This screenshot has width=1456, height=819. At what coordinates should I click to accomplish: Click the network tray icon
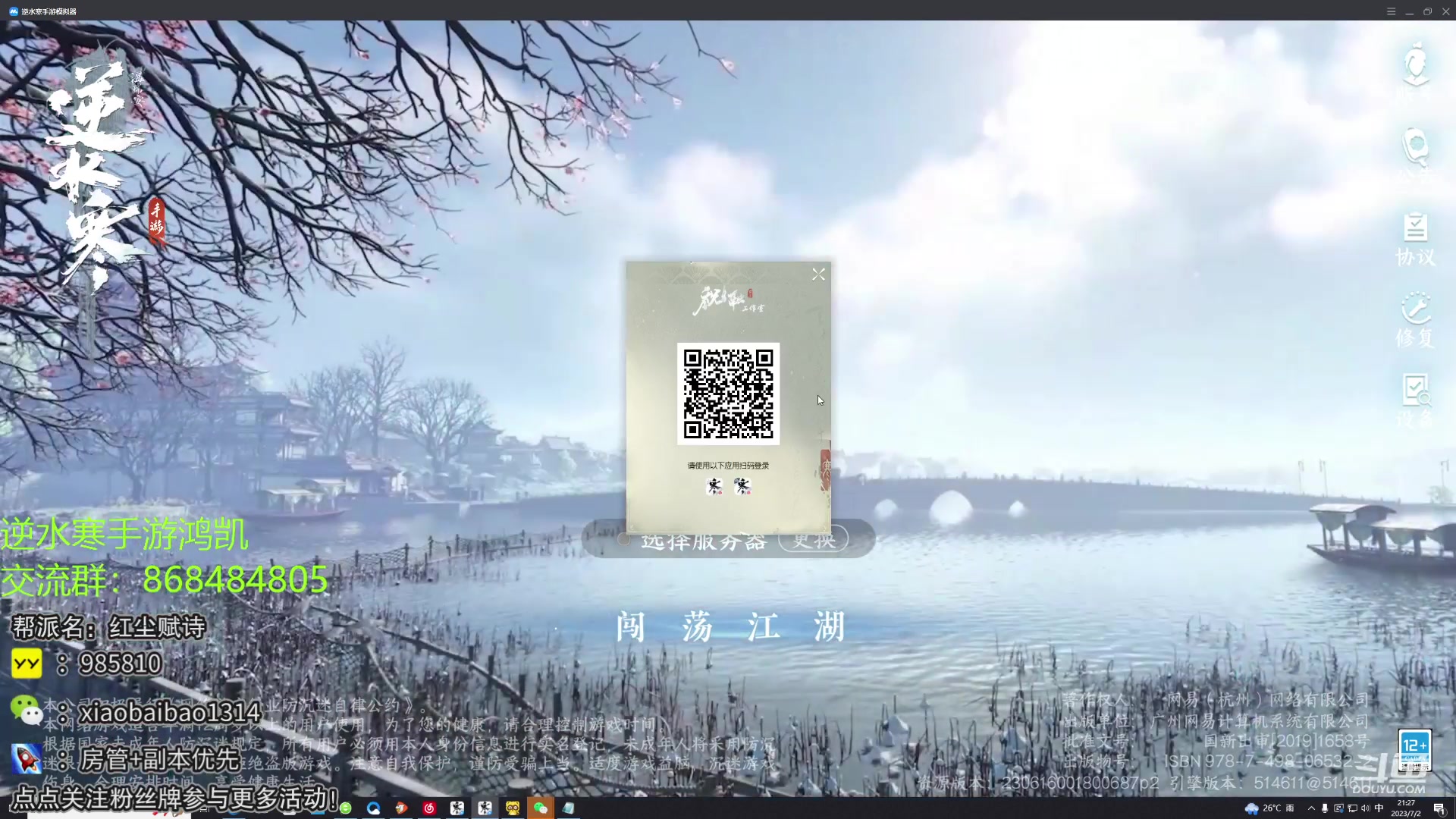[x=1352, y=808]
